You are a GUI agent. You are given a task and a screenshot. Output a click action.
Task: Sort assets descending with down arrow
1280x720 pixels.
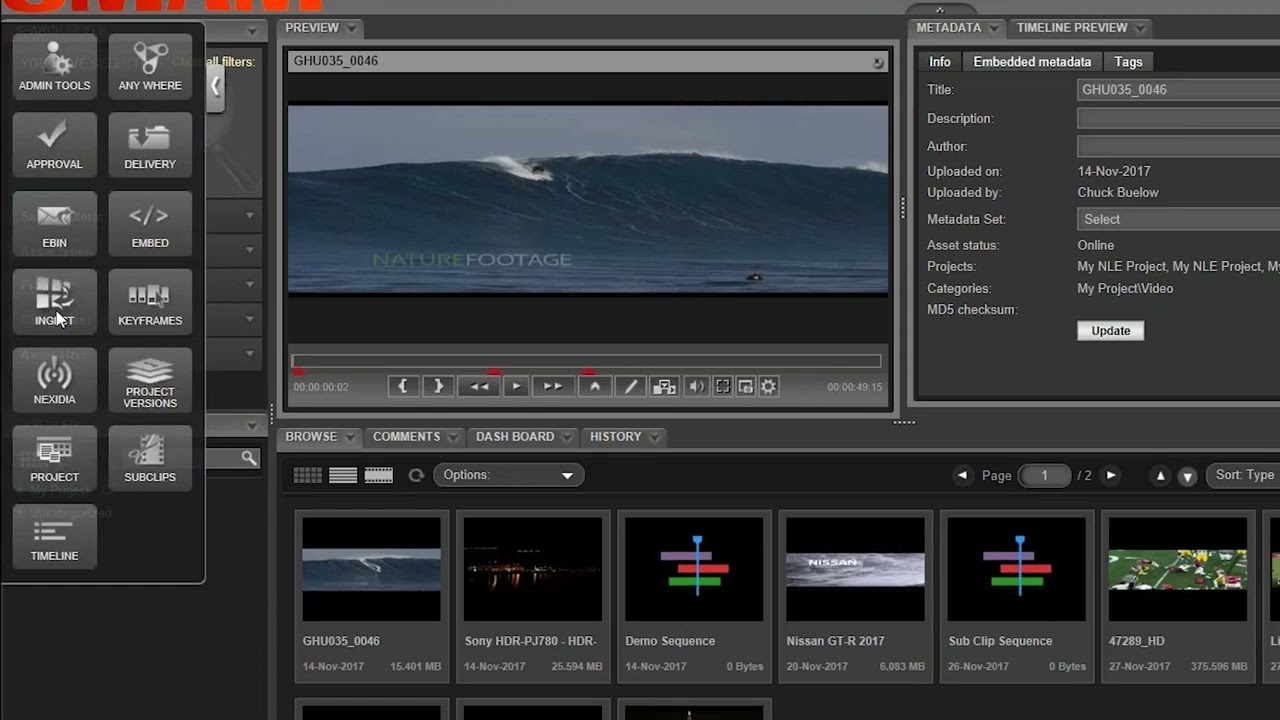click(1187, 476)
